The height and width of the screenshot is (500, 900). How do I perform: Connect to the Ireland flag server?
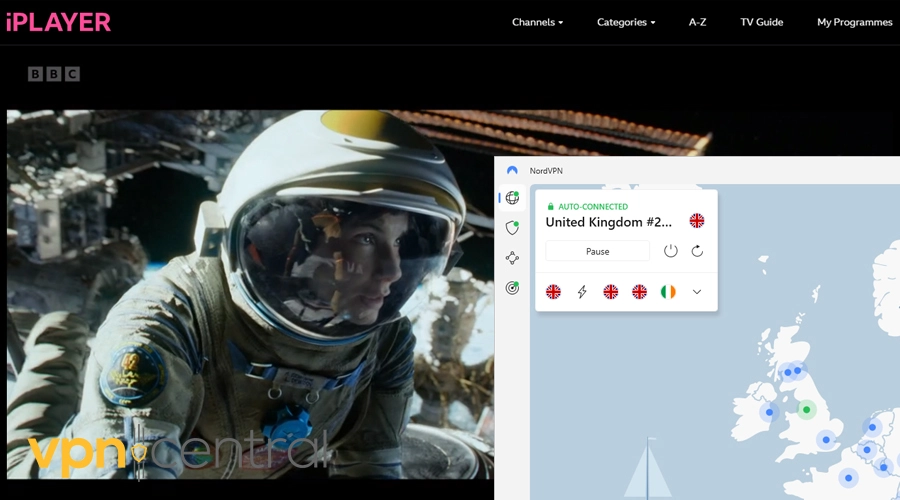tap(668, 292)
